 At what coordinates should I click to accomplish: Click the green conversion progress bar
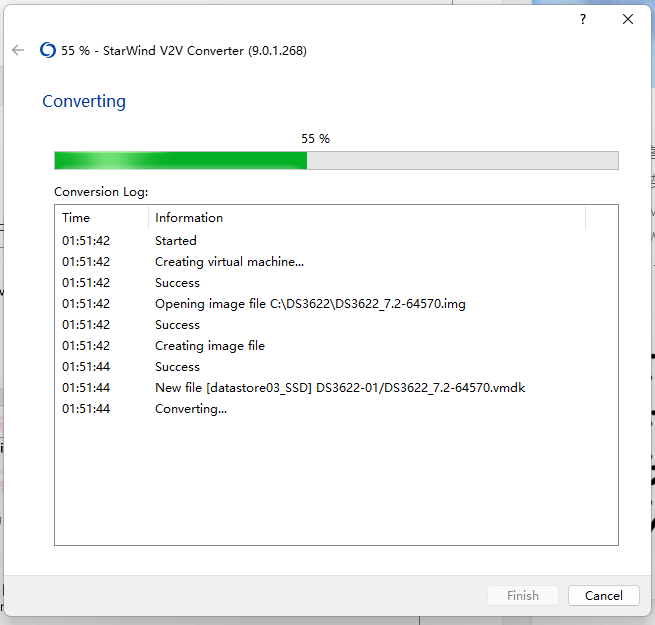(336, 160)
